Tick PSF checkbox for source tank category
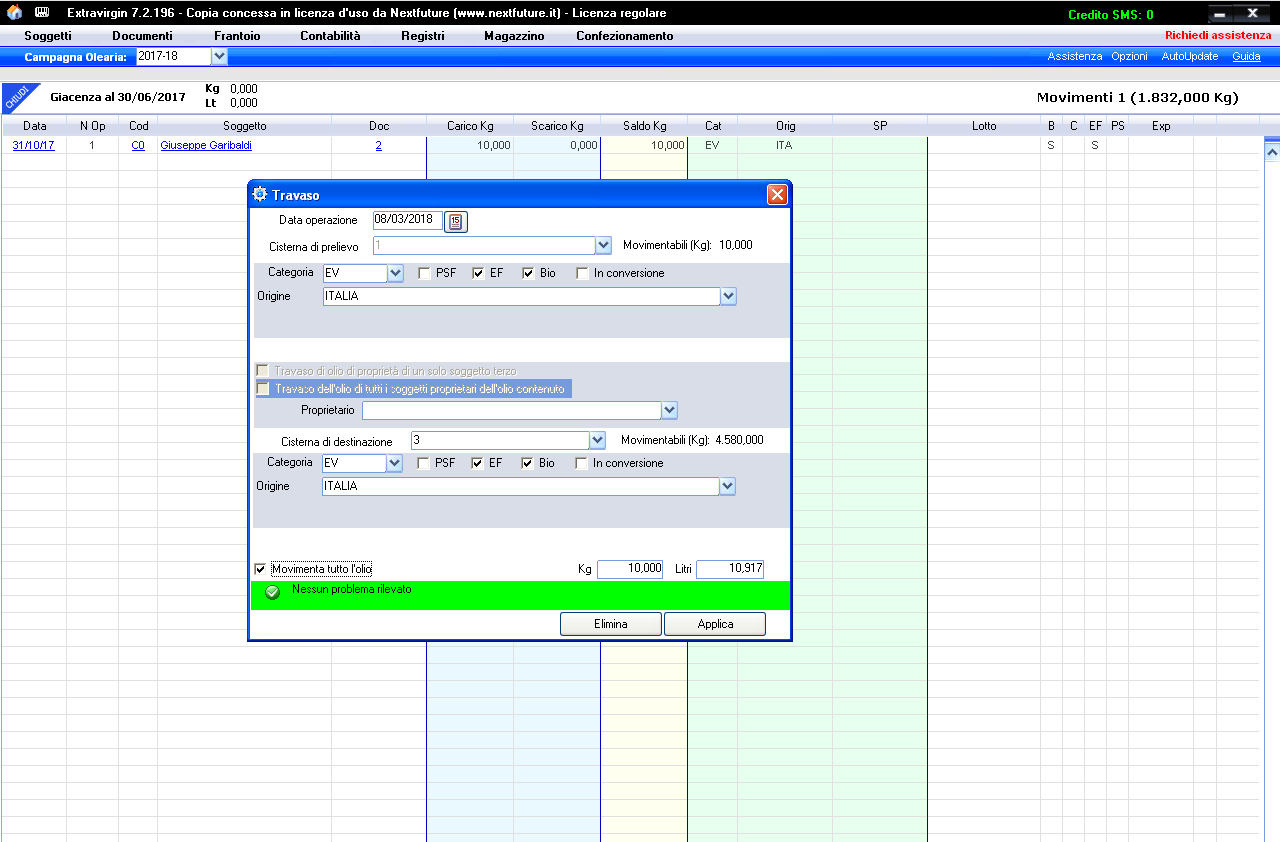Screen dimensions: 1280x842 point(424,273)
